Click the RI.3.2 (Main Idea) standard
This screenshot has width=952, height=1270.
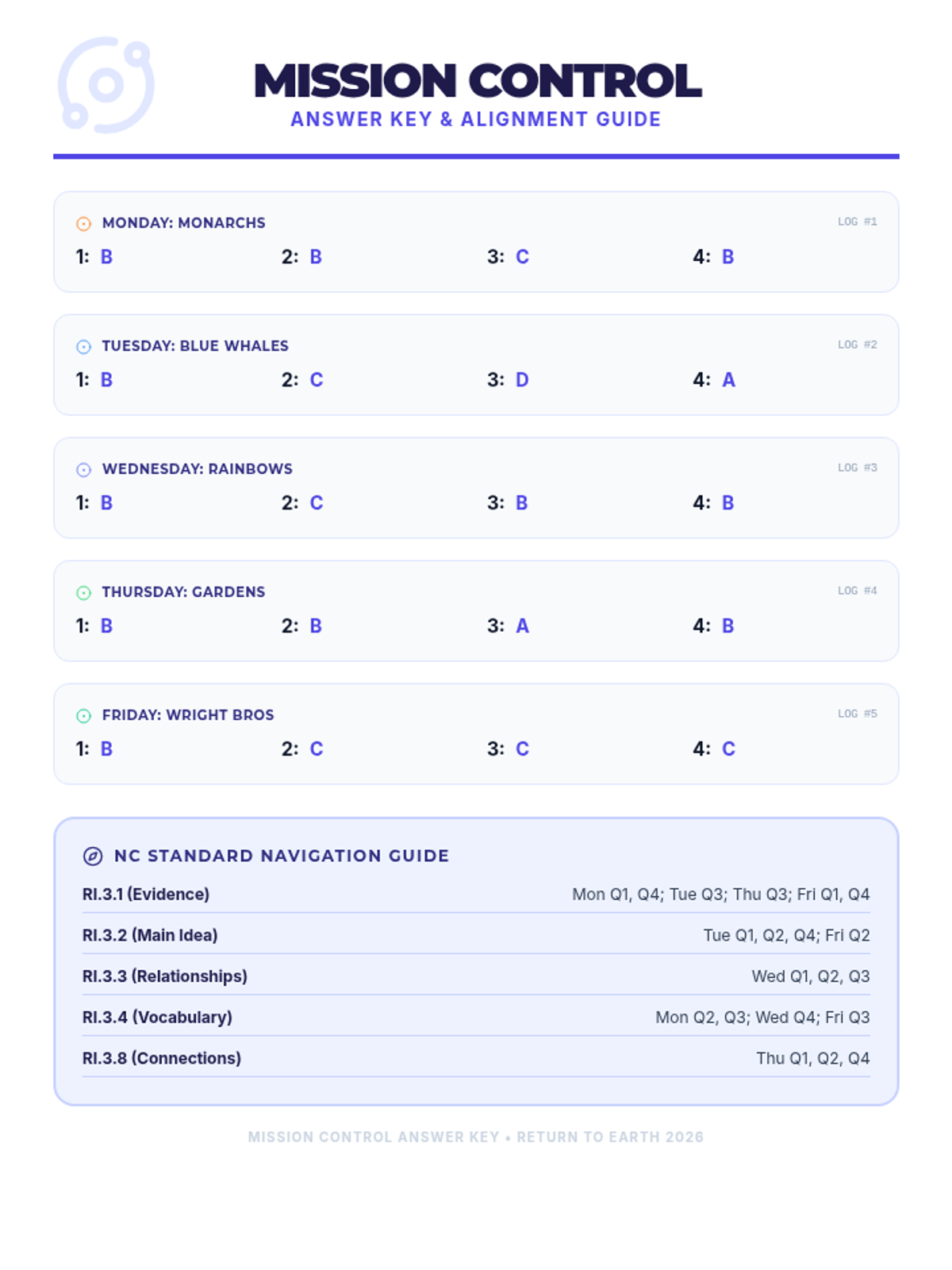(150, 935)
